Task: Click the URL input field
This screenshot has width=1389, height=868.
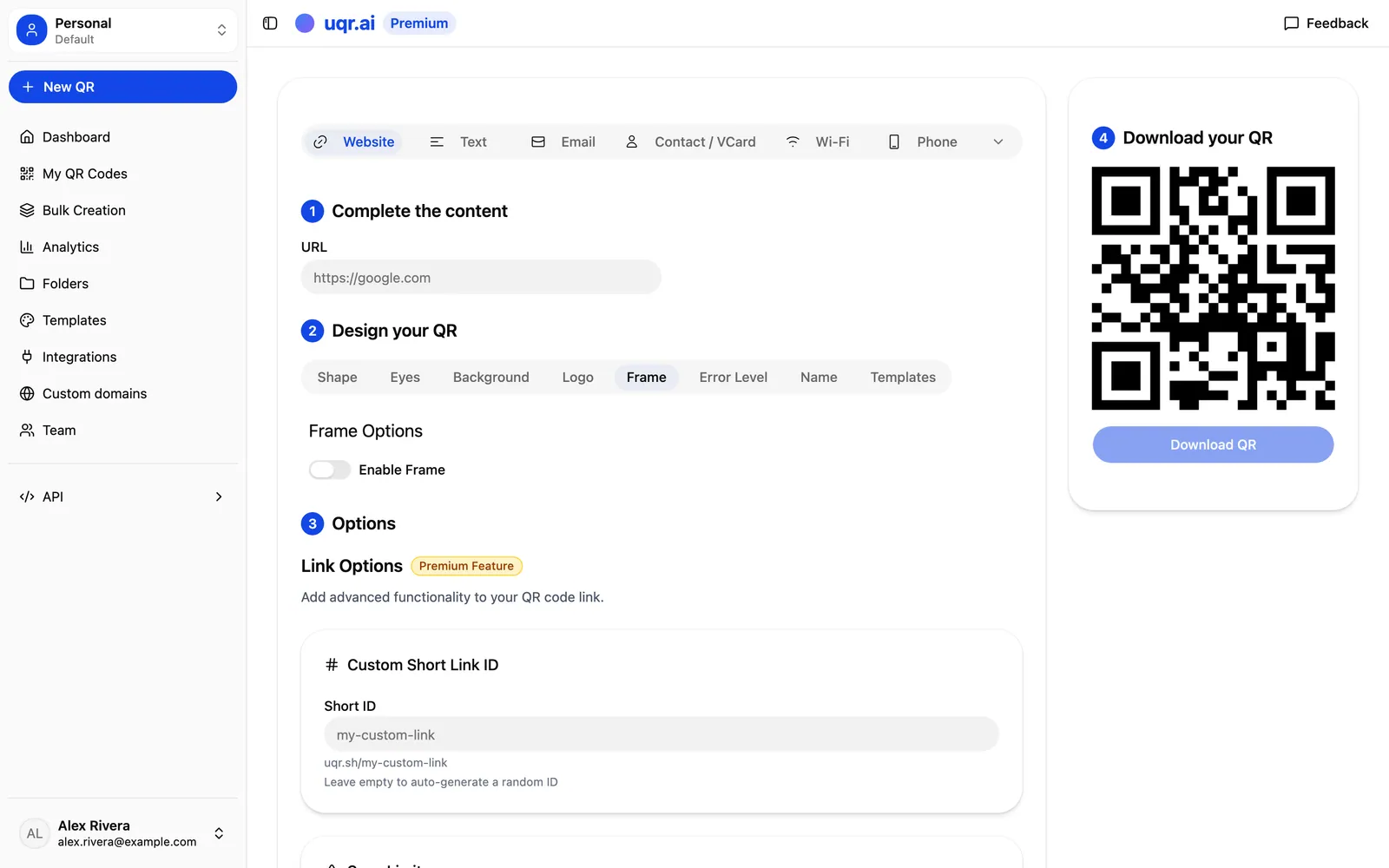Action: tap(481, 278)
